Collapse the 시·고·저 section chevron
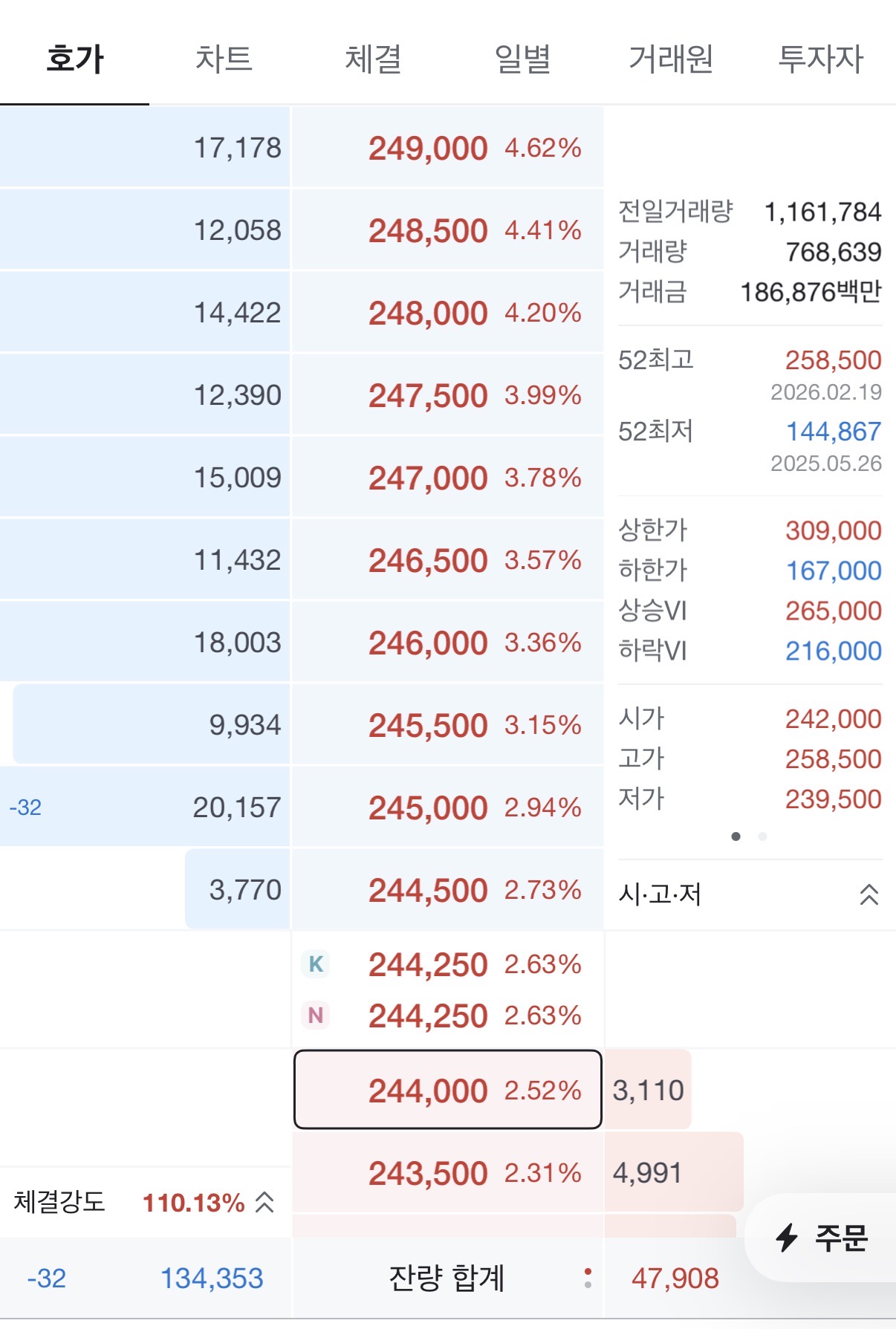The image size is (896, 1329). [x=869, y=894]
